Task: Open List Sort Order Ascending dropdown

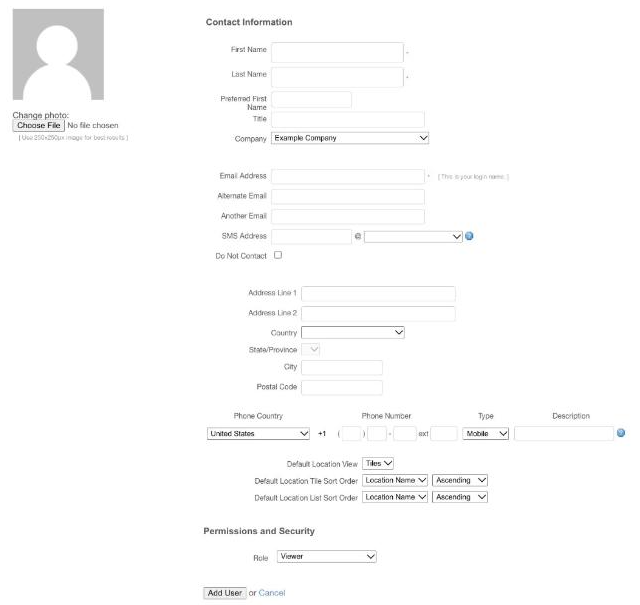Action: (460, 497)
